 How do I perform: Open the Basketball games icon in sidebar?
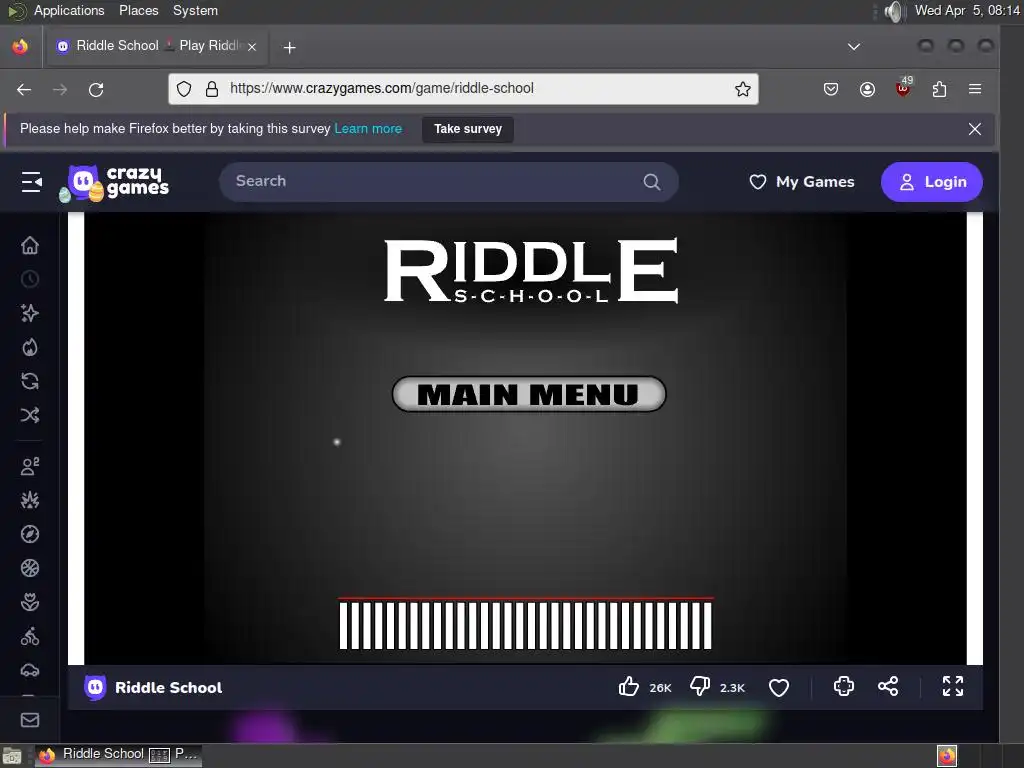[x=30, y=568]
